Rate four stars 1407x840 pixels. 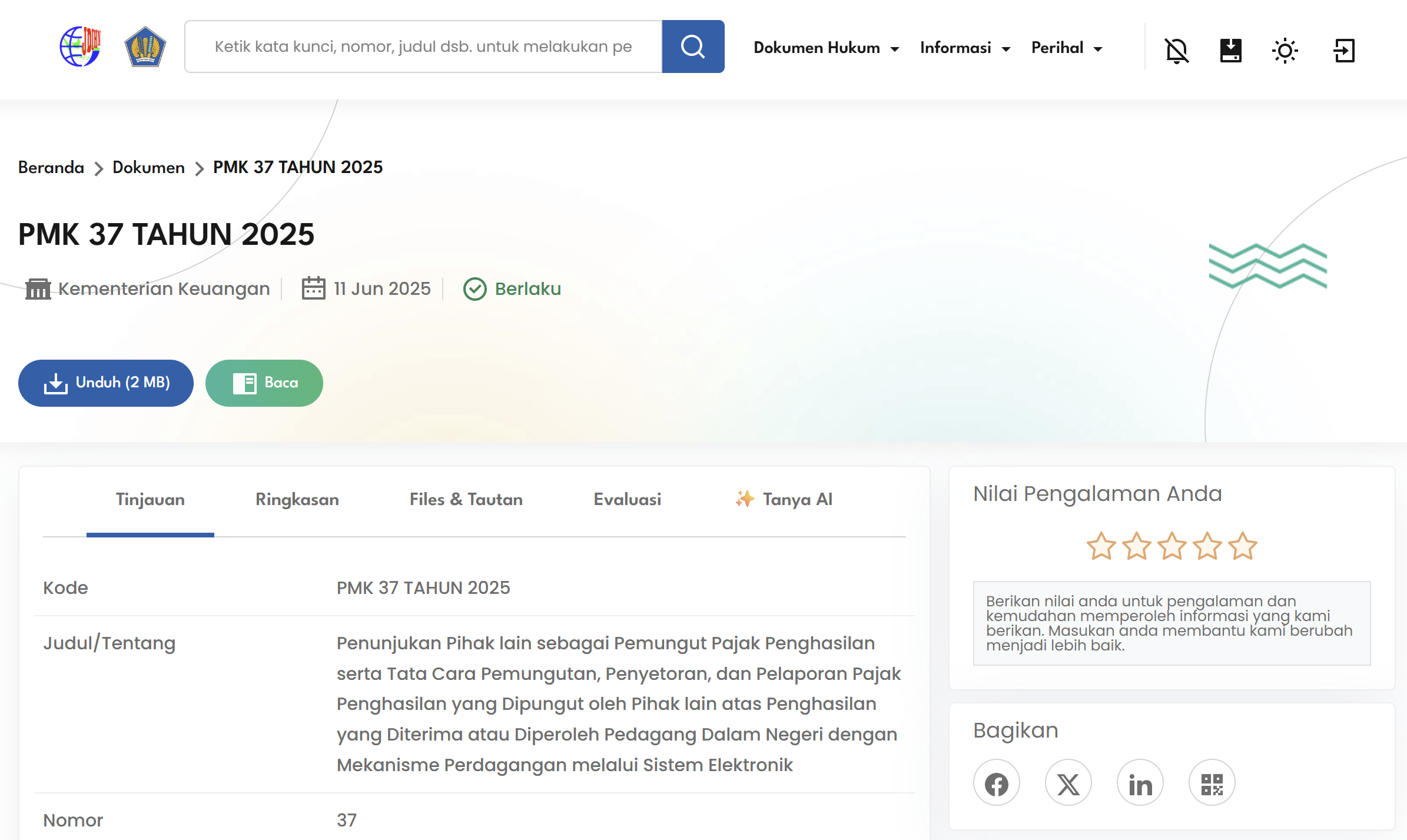[1207, 546]
